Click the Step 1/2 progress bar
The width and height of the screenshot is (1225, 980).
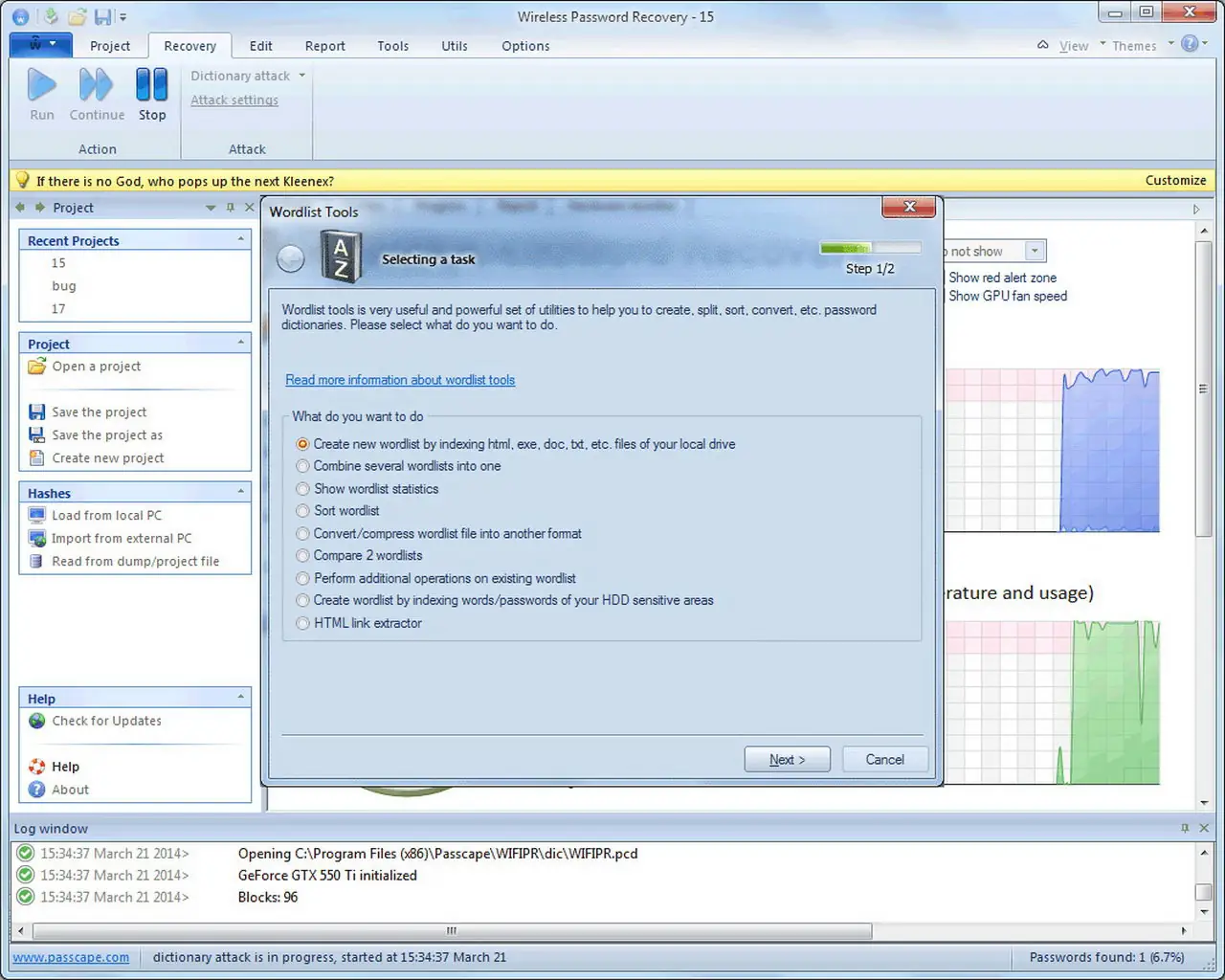[871, 248]
